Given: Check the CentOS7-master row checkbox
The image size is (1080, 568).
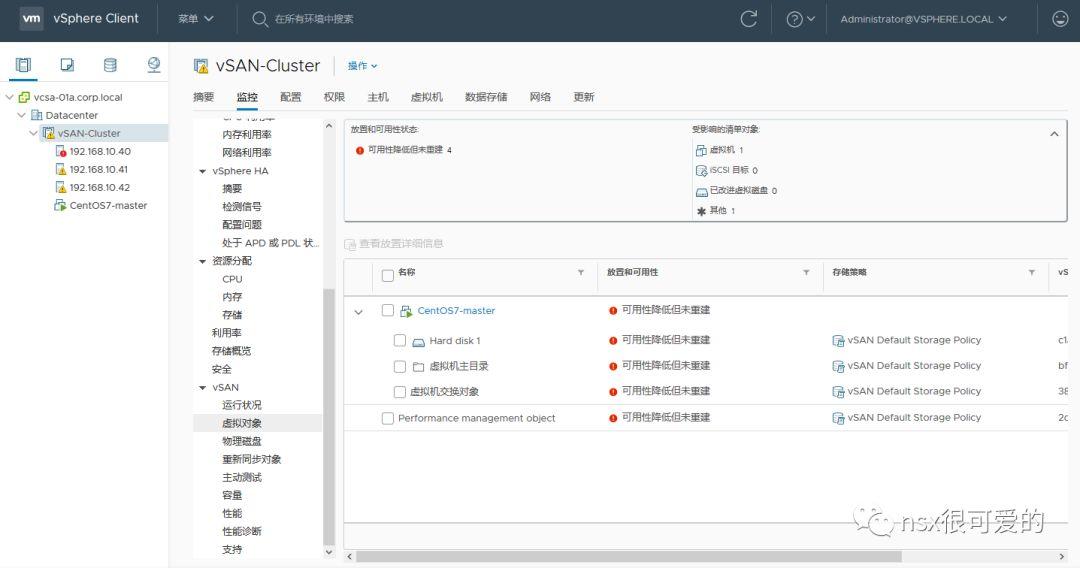Looking at the screenshot, I should [388, 311].
